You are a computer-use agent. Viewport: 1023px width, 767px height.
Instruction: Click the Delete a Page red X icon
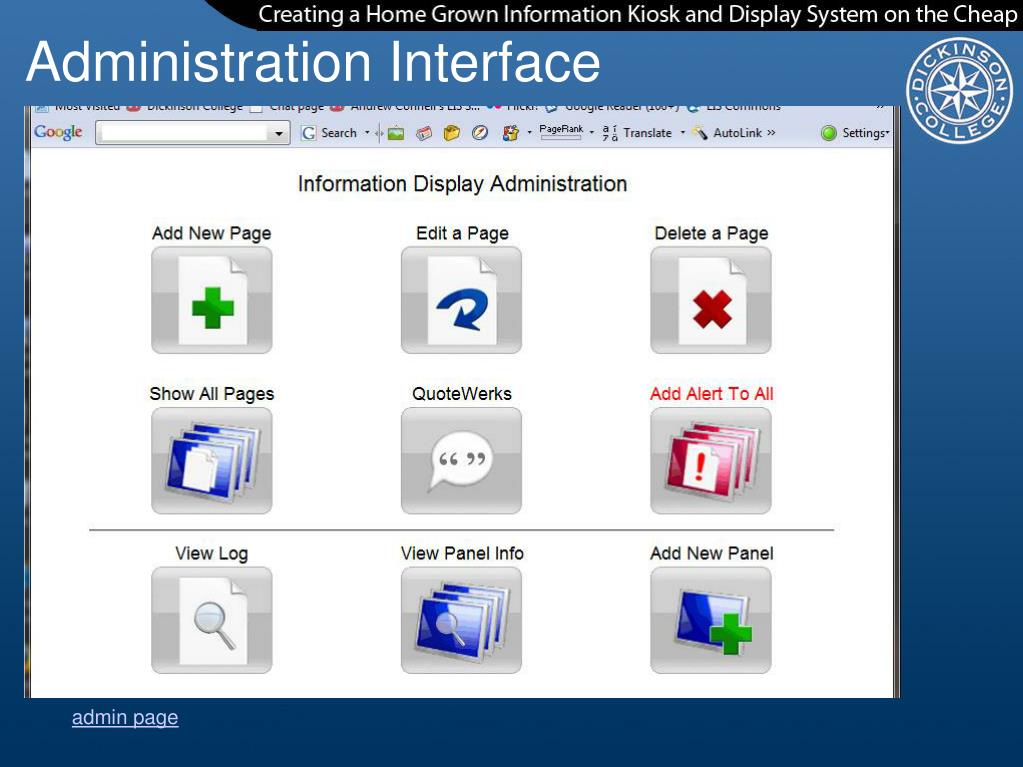click(710, 300)
